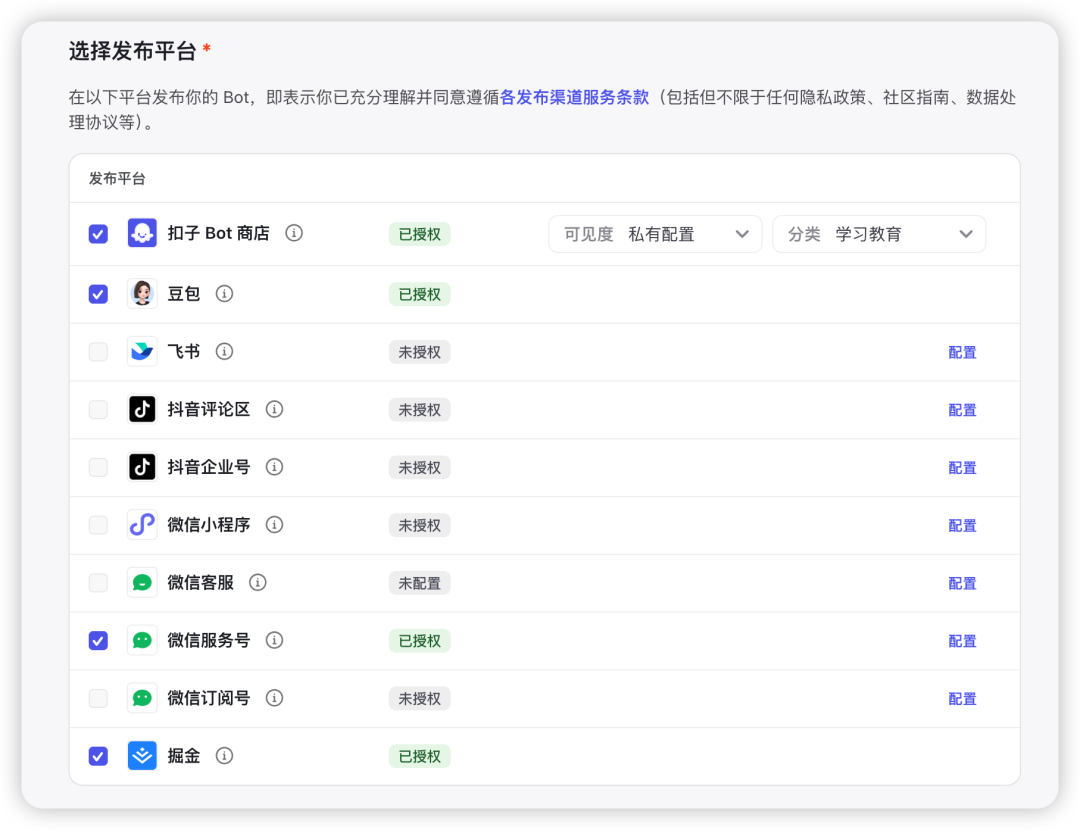
Task: Click info icon beside 抖音评论区
Action: pyautogui.click(x=274, y=409)
